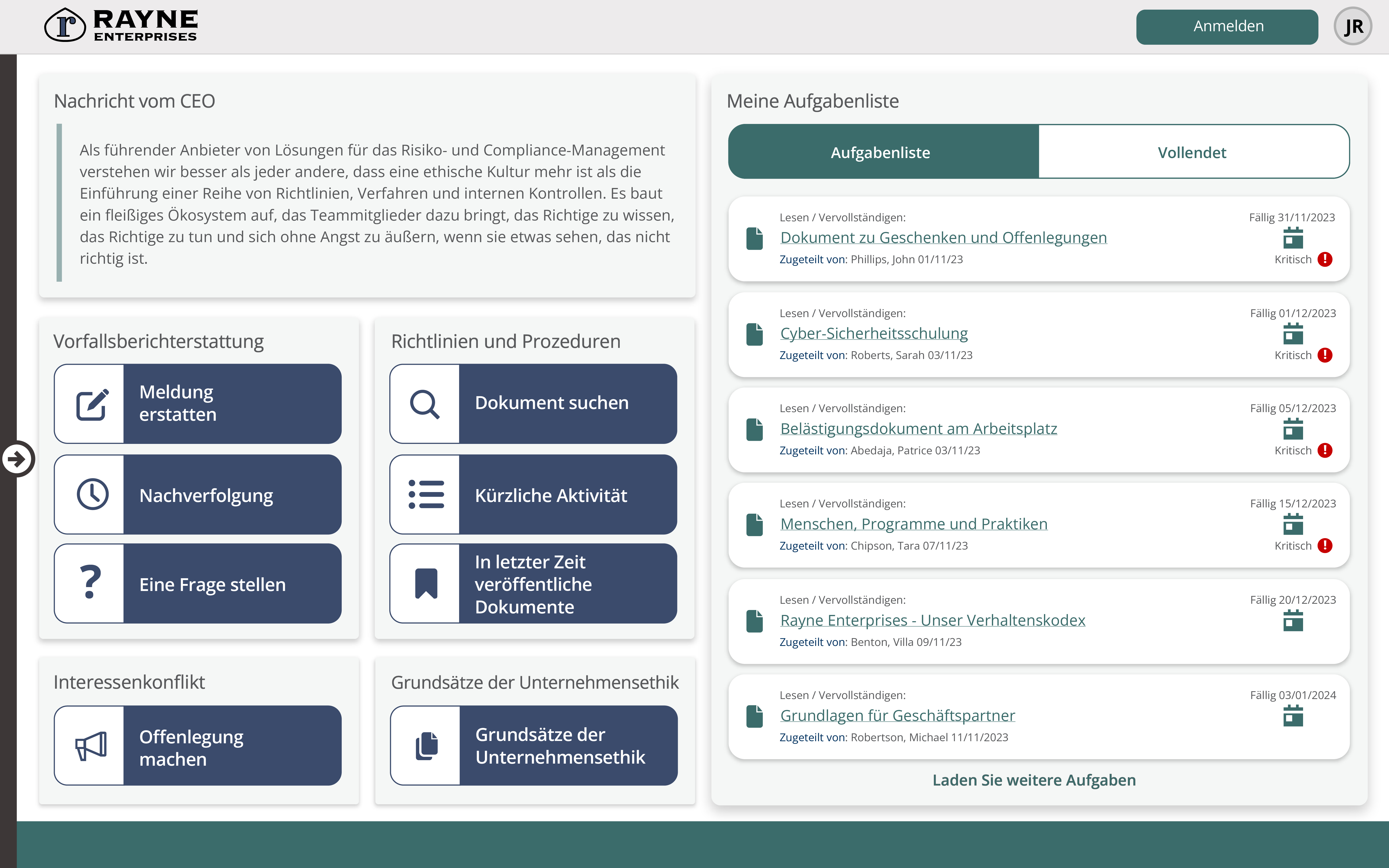
Task: Click the 'Fällig 20/12/2023' due date
Action: pyautogui.click(x=1293, y=600)
